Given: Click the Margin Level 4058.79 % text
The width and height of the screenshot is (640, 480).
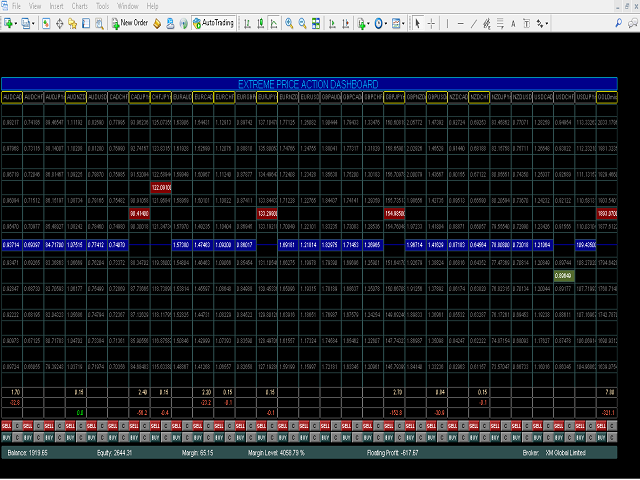Looking at the screenshot, I should 276,453.
